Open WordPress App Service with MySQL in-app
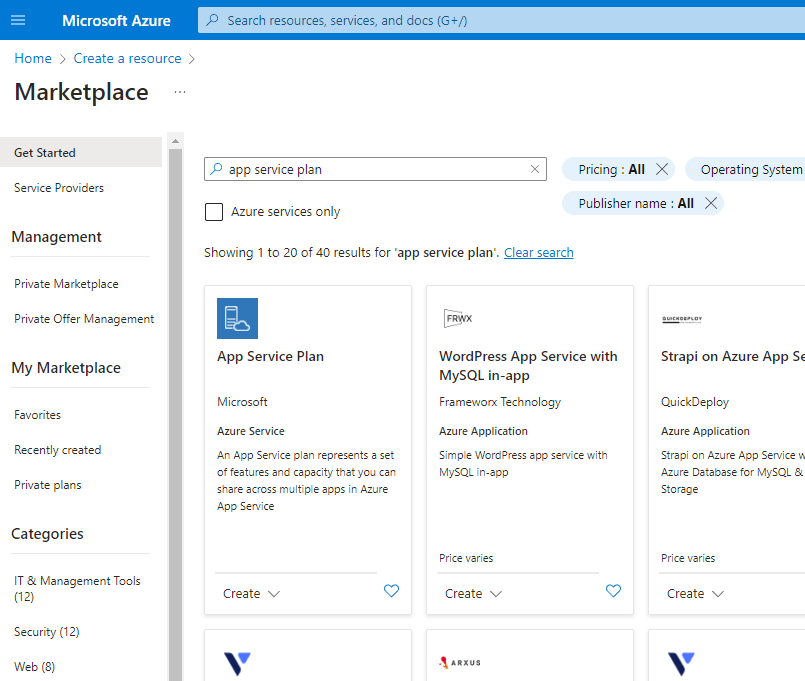Image resolution: width=805 pixels, height=681 pixels. [x=528, y=366]
